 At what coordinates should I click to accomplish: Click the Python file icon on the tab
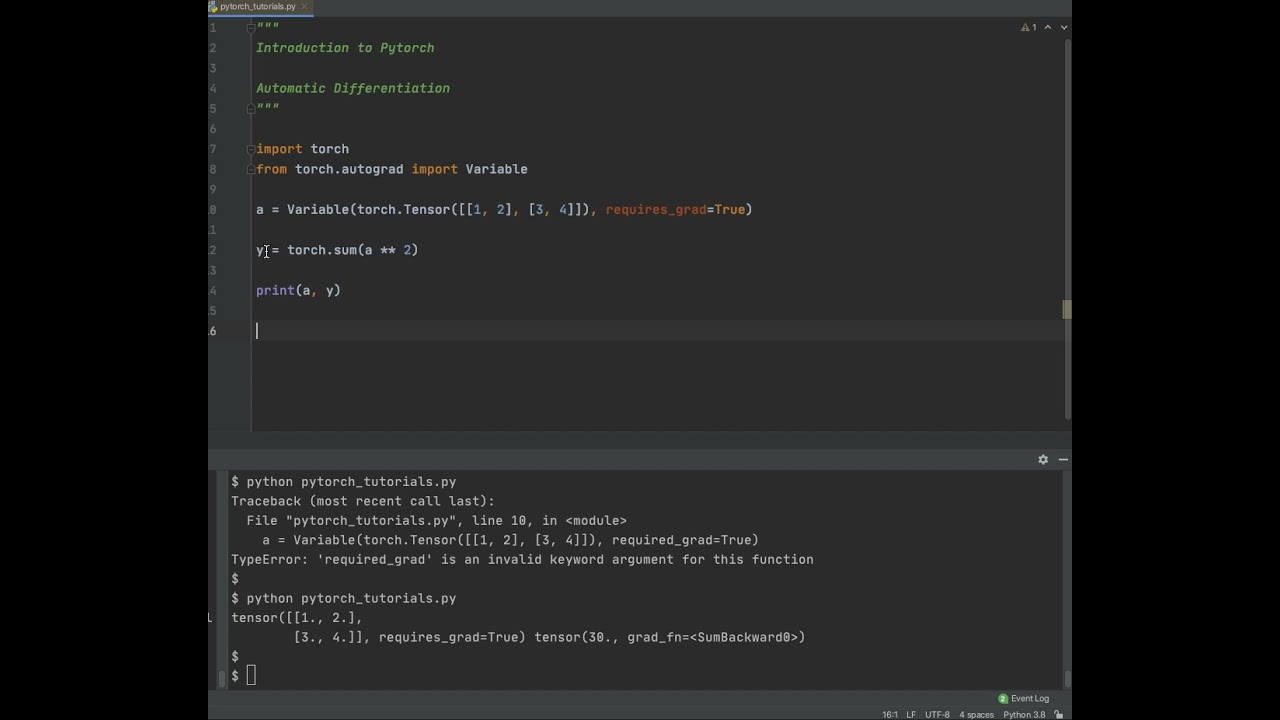213,6
